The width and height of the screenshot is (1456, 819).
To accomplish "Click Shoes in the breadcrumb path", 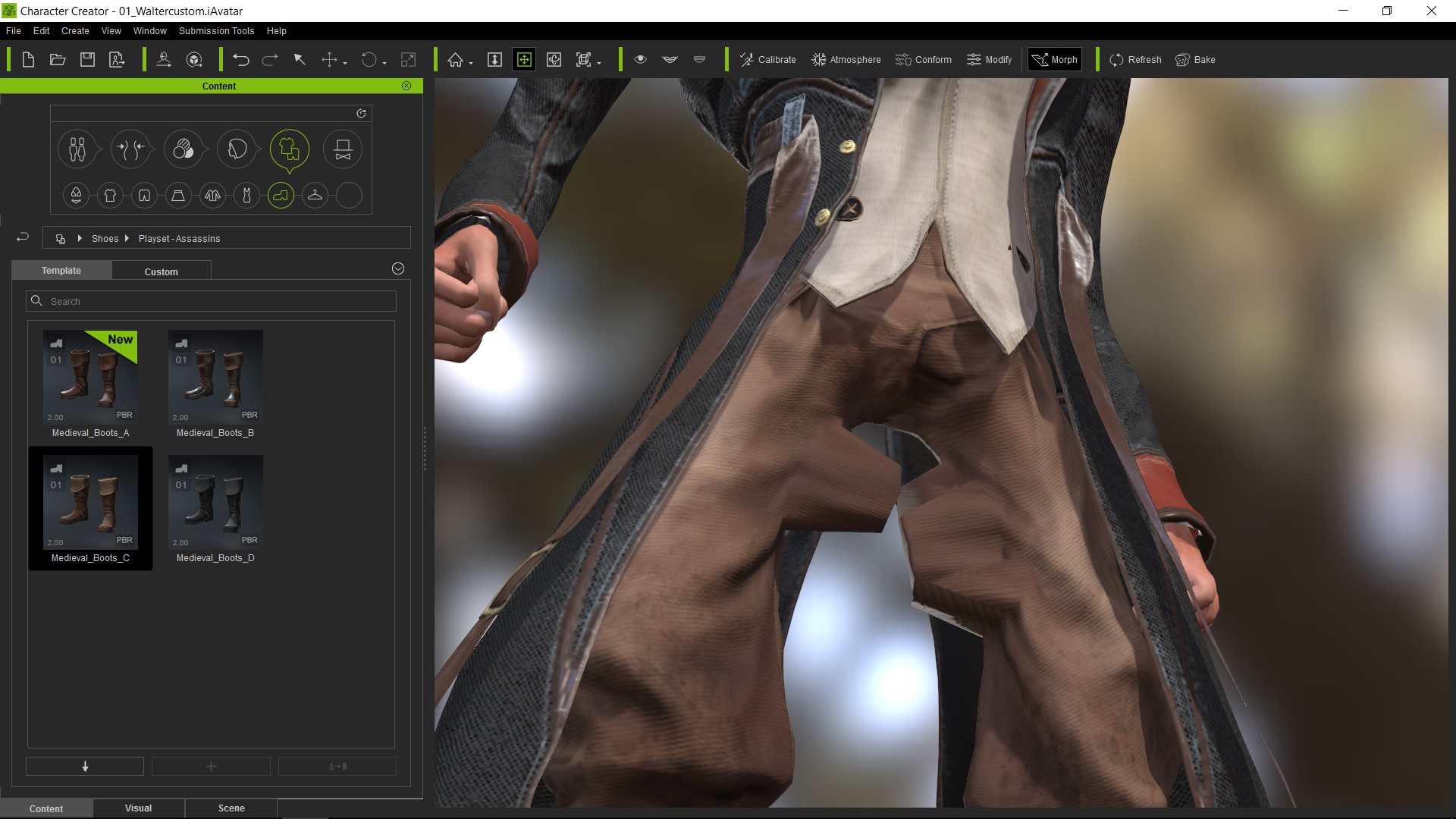I will (x=105, y=239).
